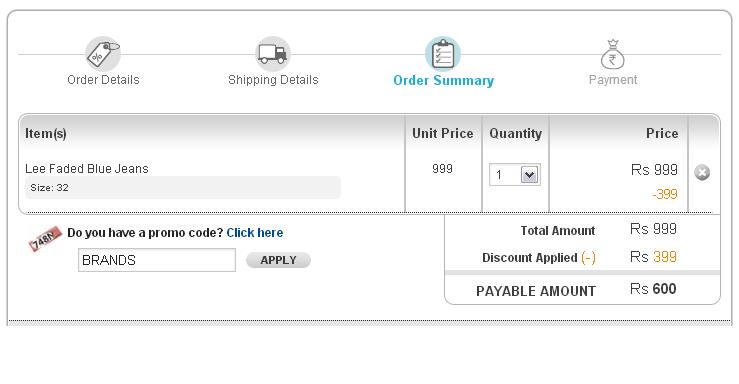Click the Lee Faded Blue Jeans item name
Screen dimensions: 739x384
[x=87, y=169]
